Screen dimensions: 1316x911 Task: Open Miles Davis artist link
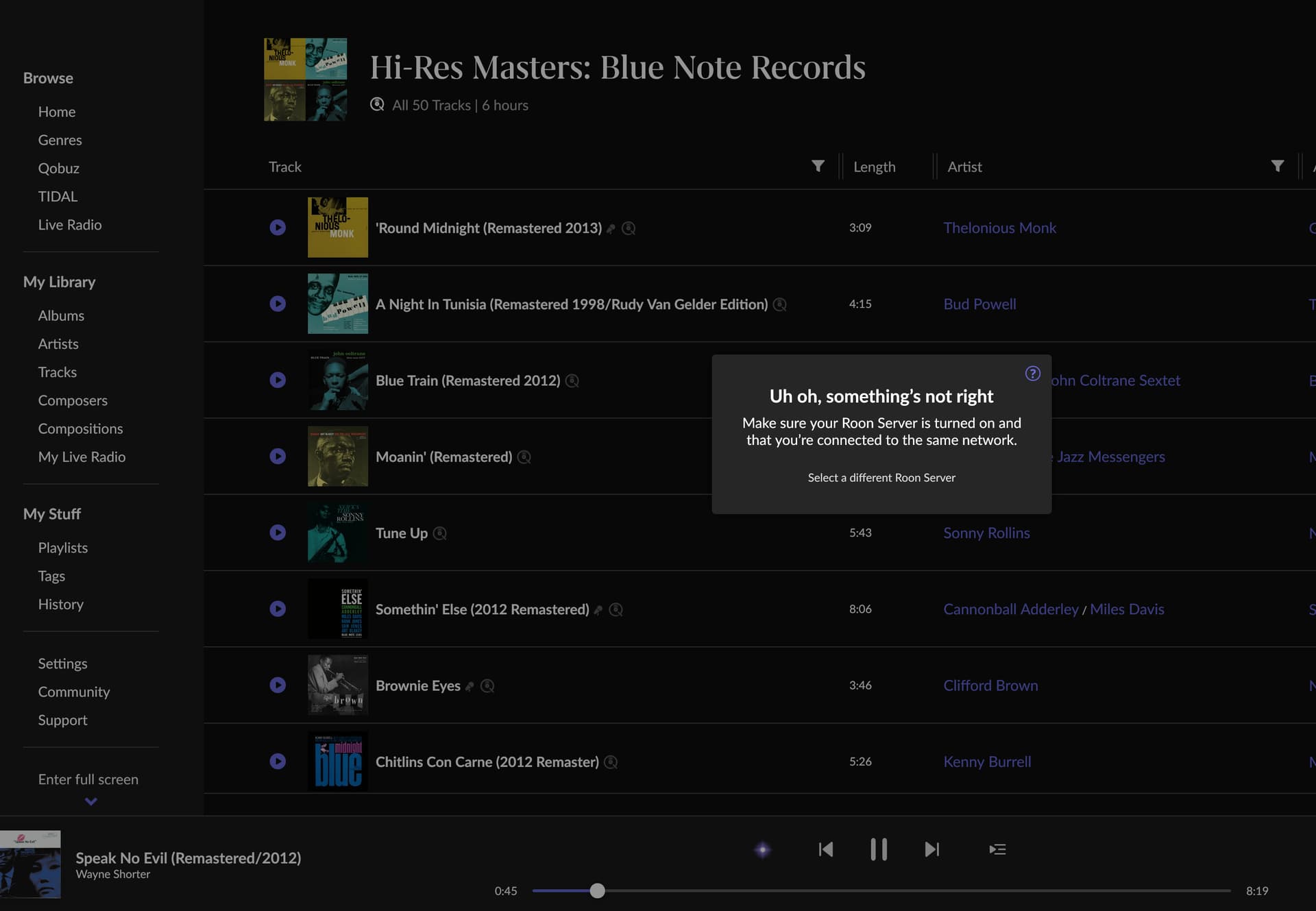1127,609
